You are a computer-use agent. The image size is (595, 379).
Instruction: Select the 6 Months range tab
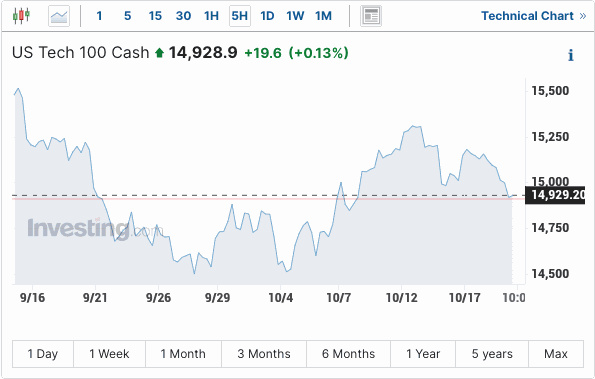point(348,354)
